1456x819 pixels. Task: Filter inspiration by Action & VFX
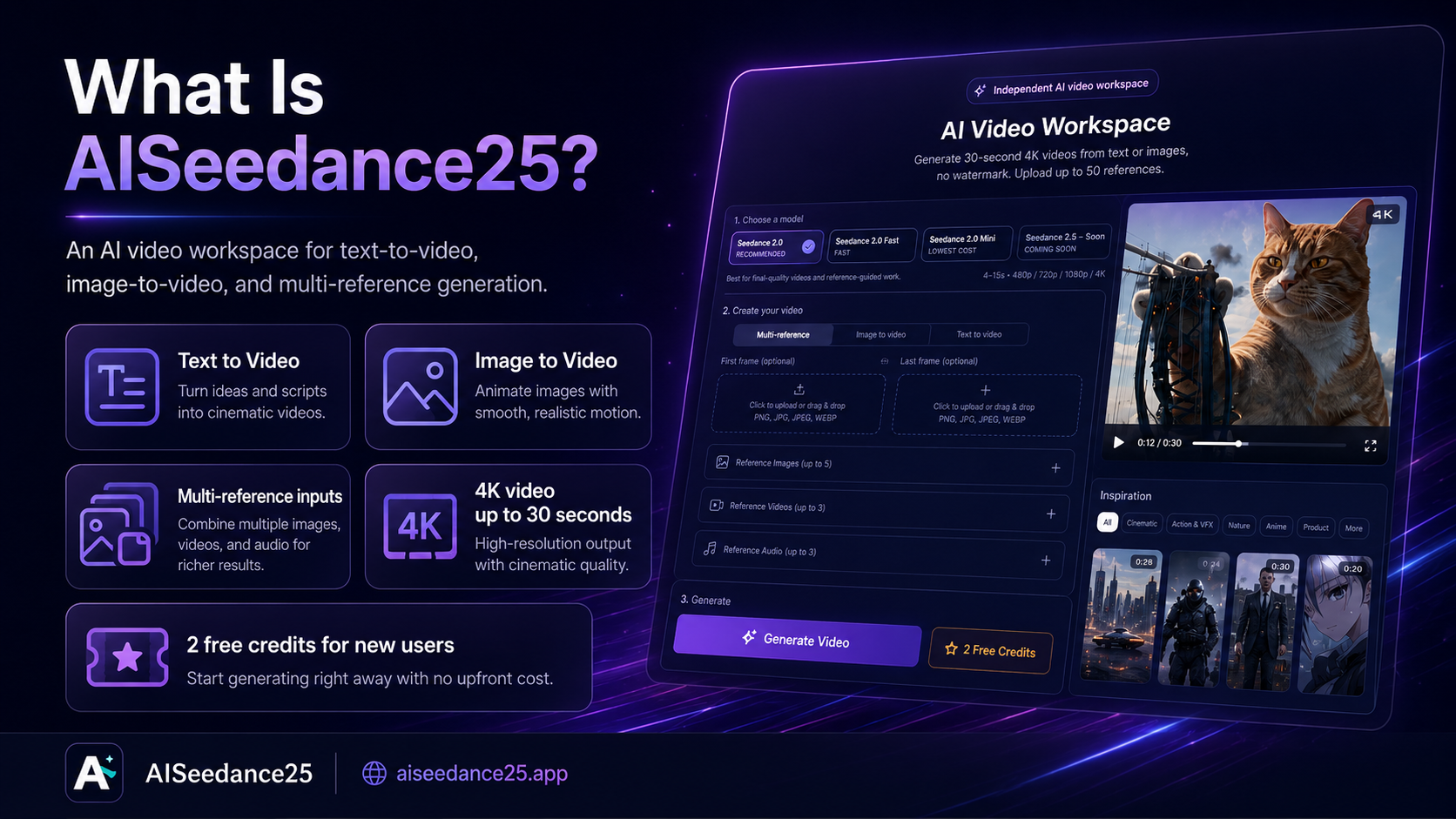tap(1192, 524)
